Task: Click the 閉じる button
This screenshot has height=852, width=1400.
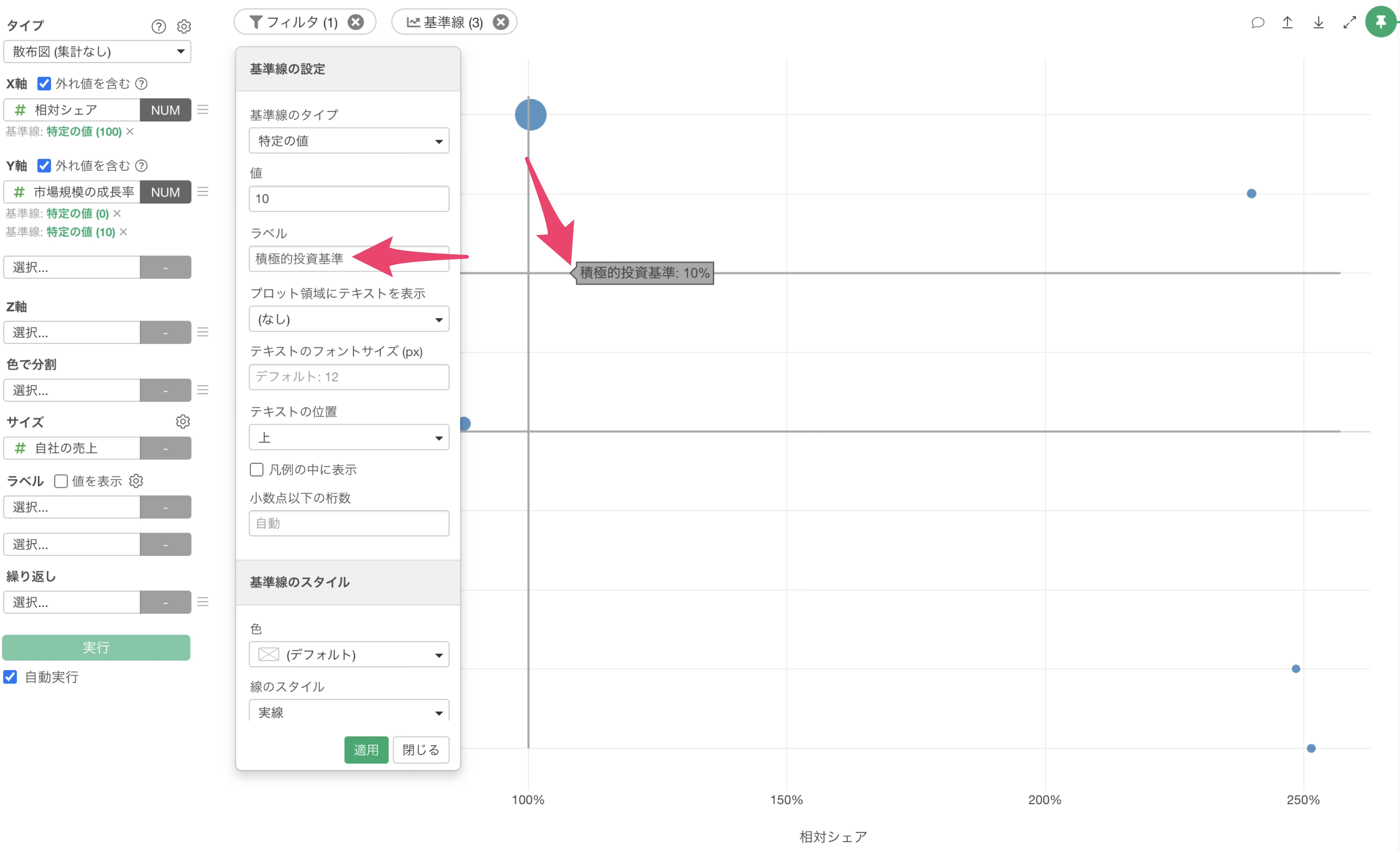Action: click(421, 750)
